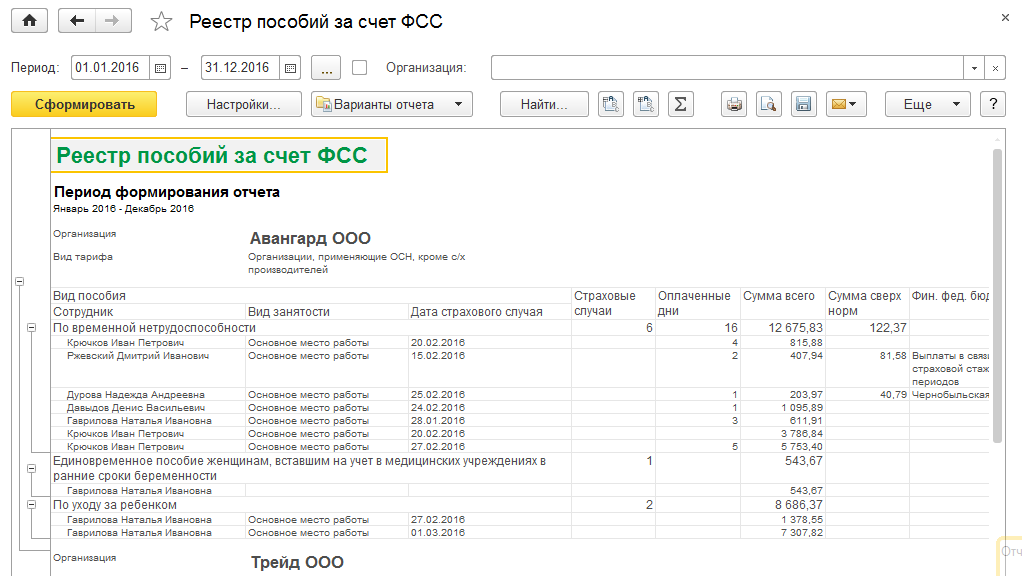Screen dimensions: 1022x576
Task: Select amount cell 5 753,40
Action: [783, 447]
